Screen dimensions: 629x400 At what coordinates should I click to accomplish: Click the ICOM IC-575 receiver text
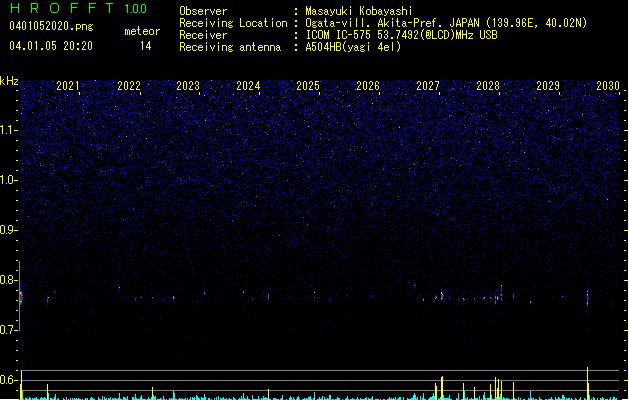tap(401, 35)
